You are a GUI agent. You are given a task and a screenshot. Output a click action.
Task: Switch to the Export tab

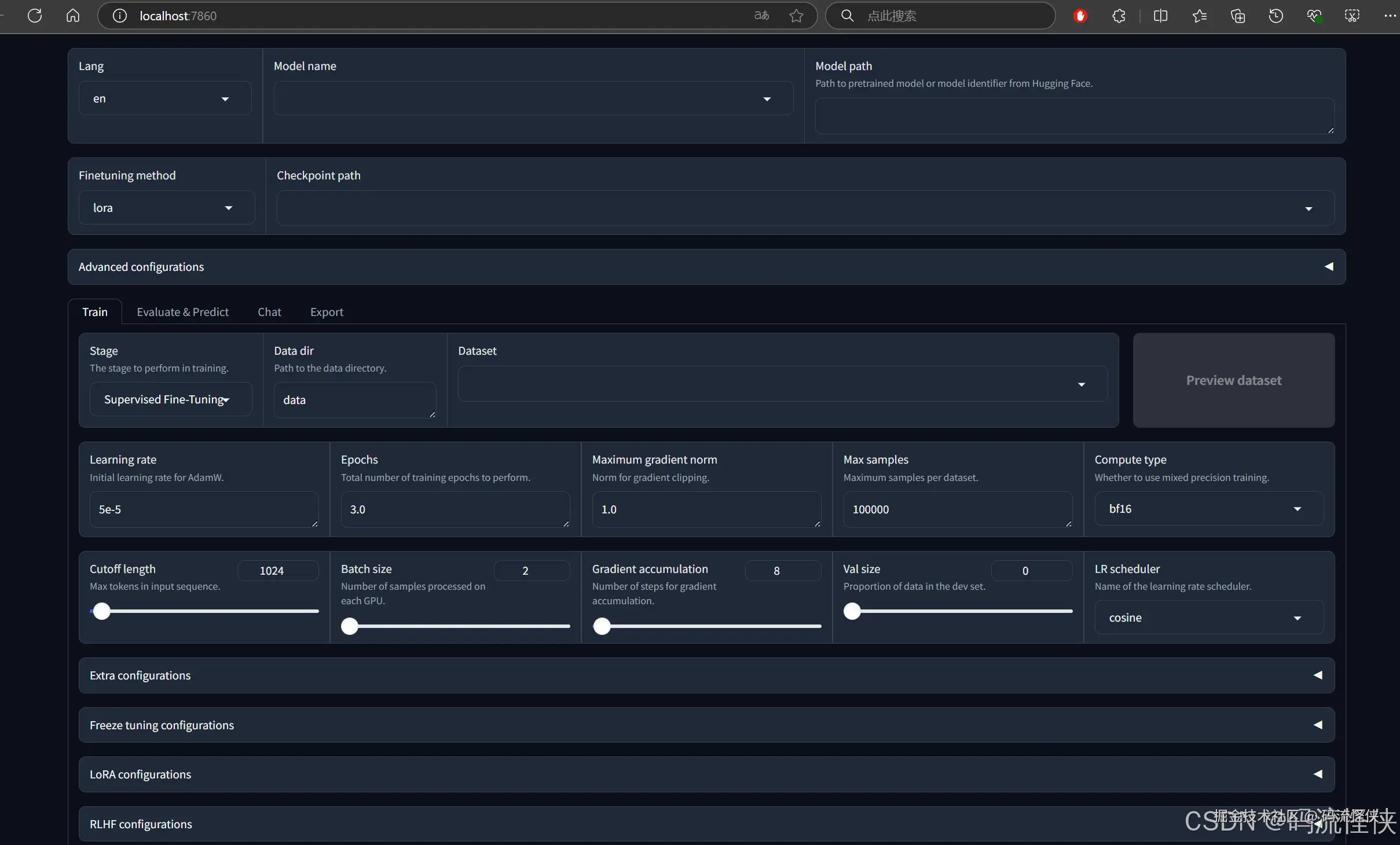pyautogui.click(x=327, y=312)
